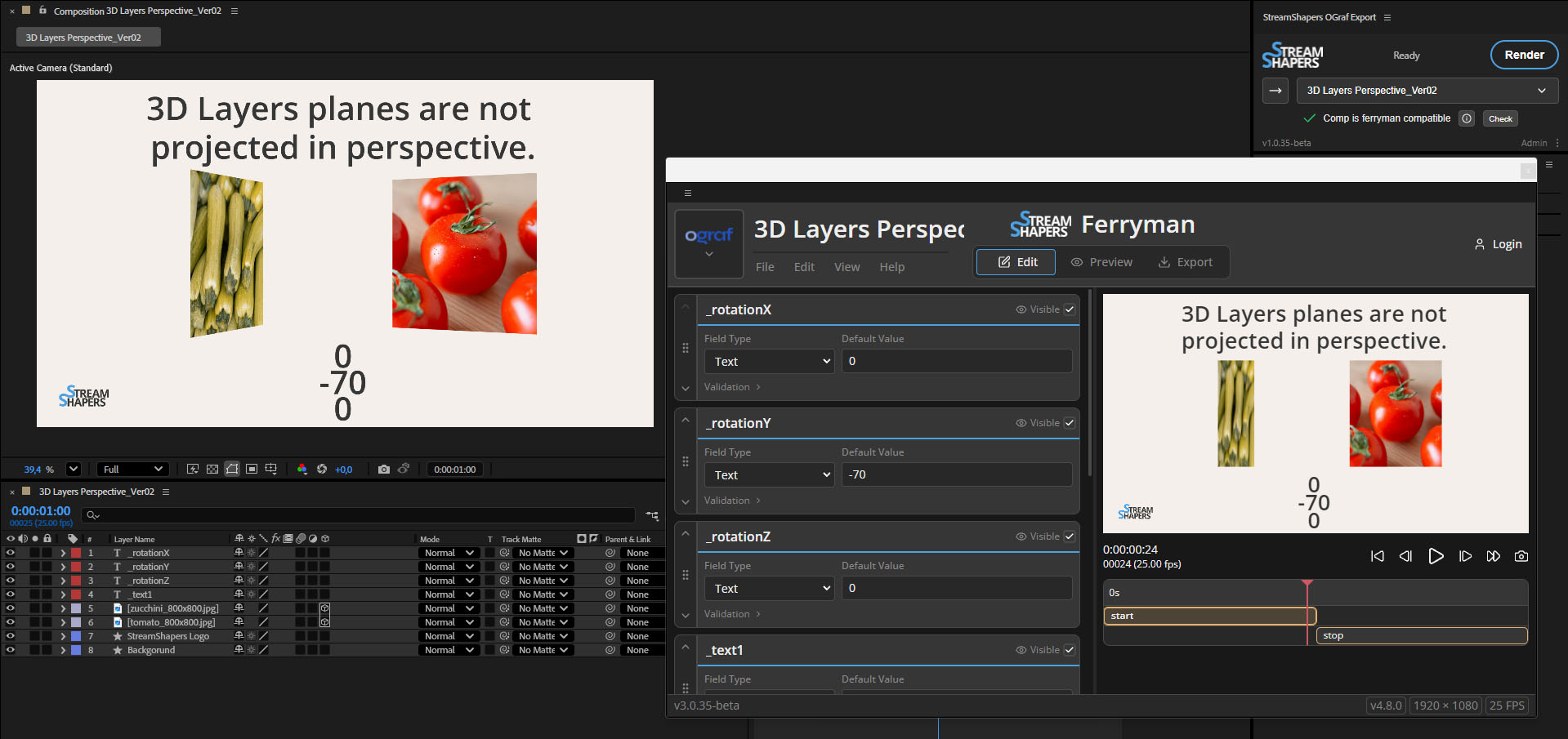Open the Ferryman hamburger menu
This screenshot has width=1568, height=739.
tap(688, 194)
